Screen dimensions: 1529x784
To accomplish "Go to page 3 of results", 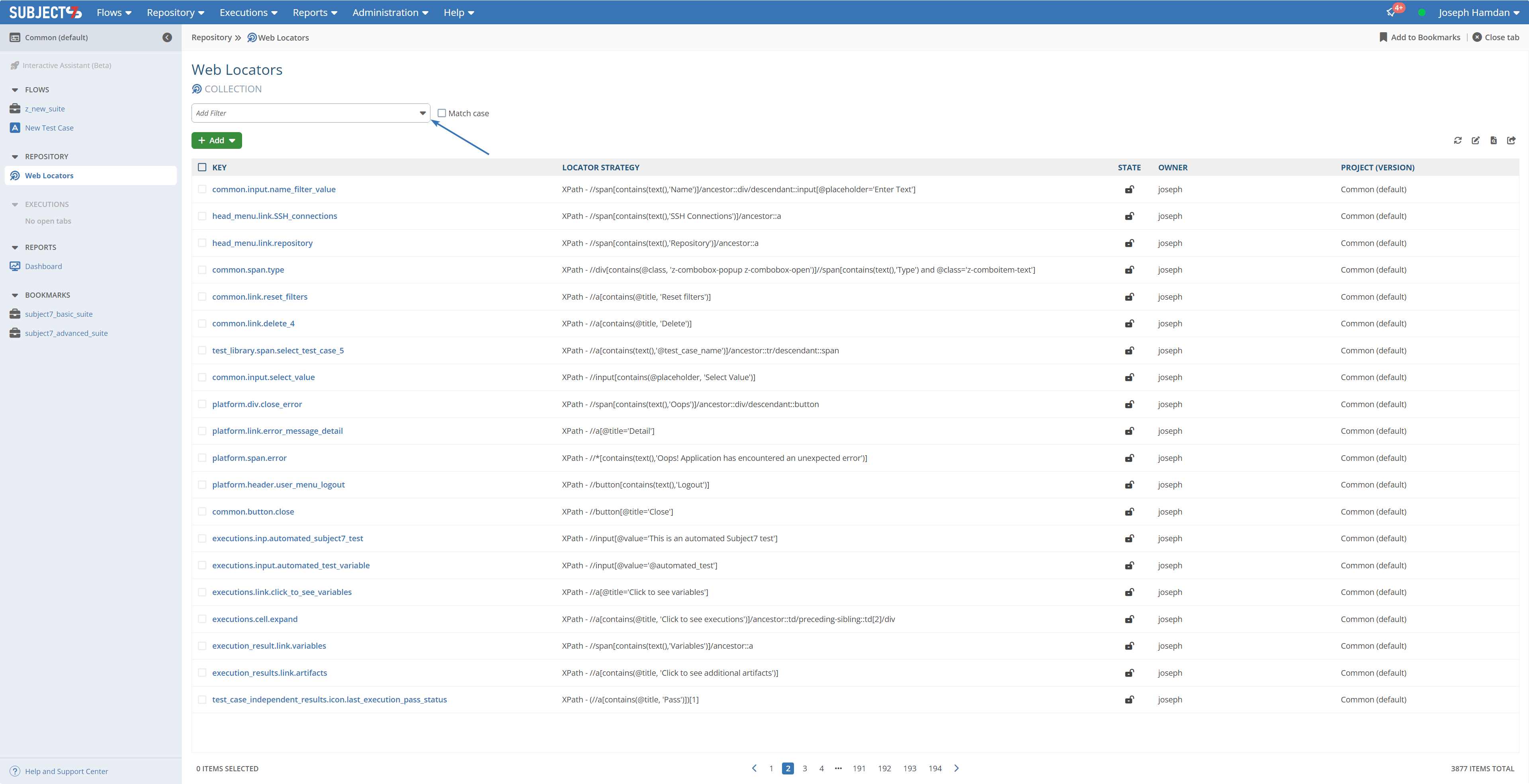I will pos(804,768).
